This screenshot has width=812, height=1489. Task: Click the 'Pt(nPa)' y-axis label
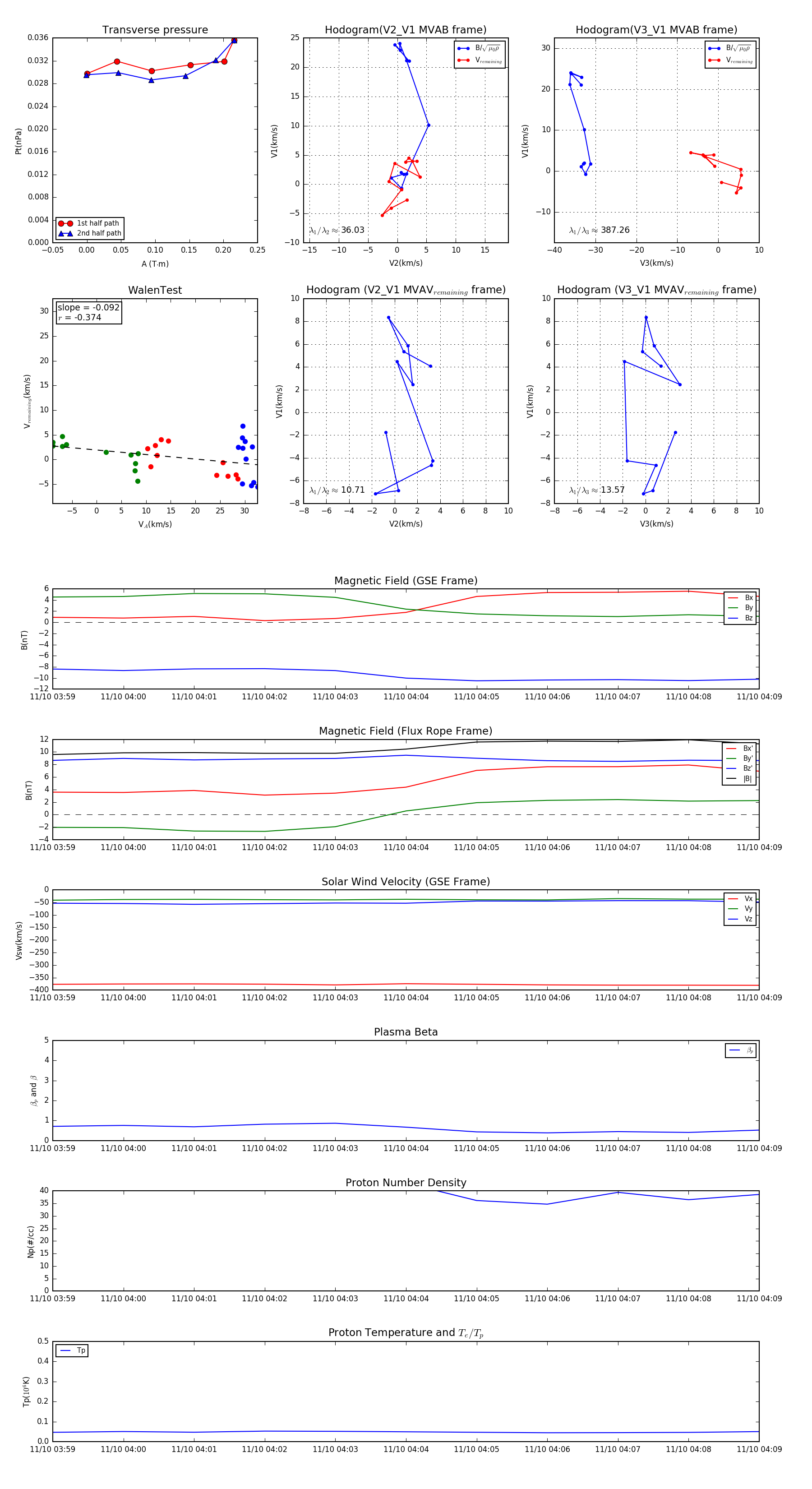tap(18, 140)
